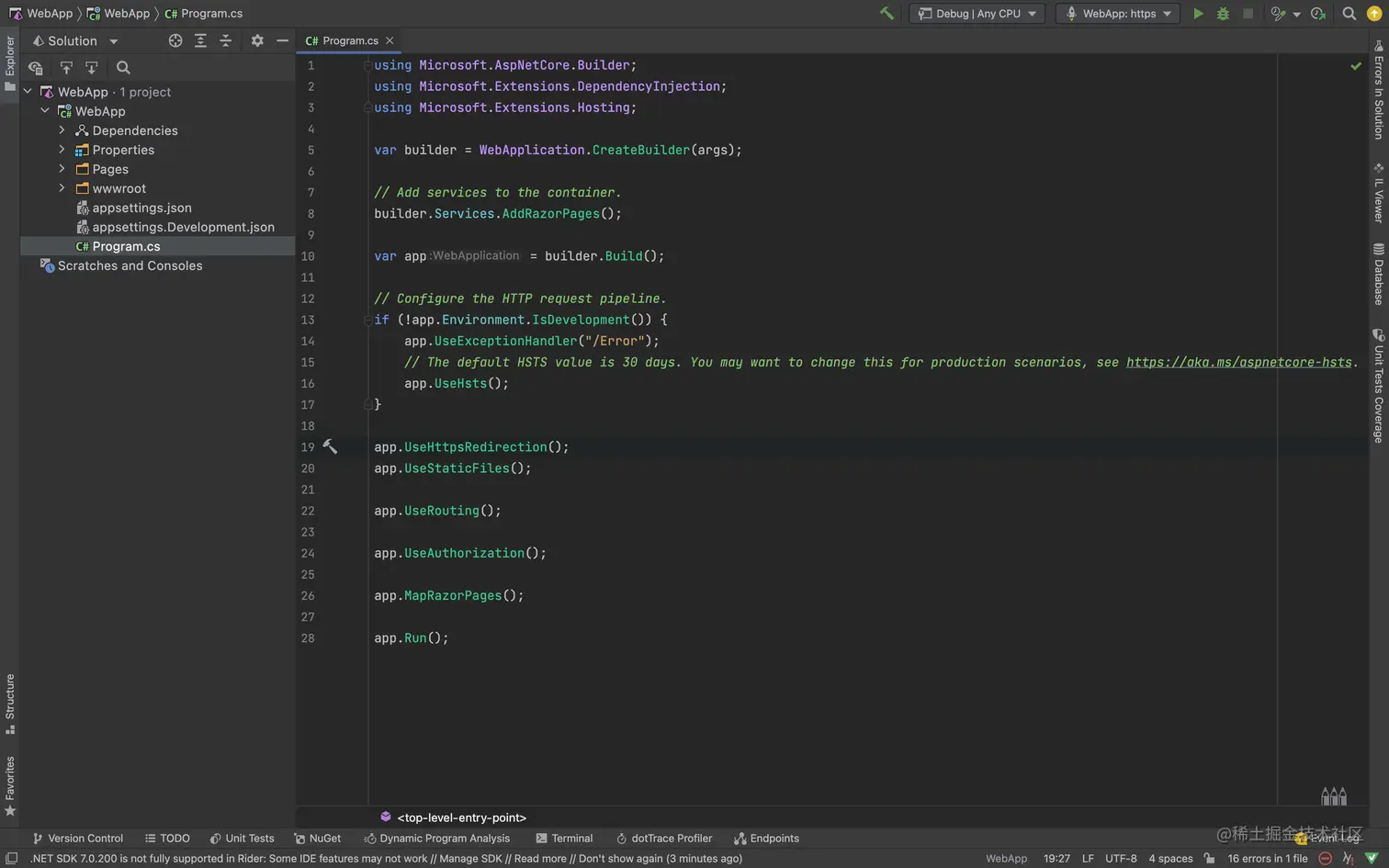This screenshot has width=1389, height=868.
Task: Click the upward arrow navigate icon in explorer
Action: tap(66, 67)
